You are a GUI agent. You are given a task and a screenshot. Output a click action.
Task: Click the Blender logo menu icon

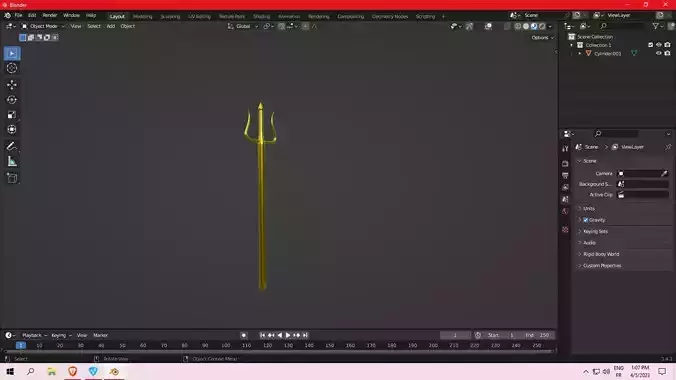click(7, 16)
